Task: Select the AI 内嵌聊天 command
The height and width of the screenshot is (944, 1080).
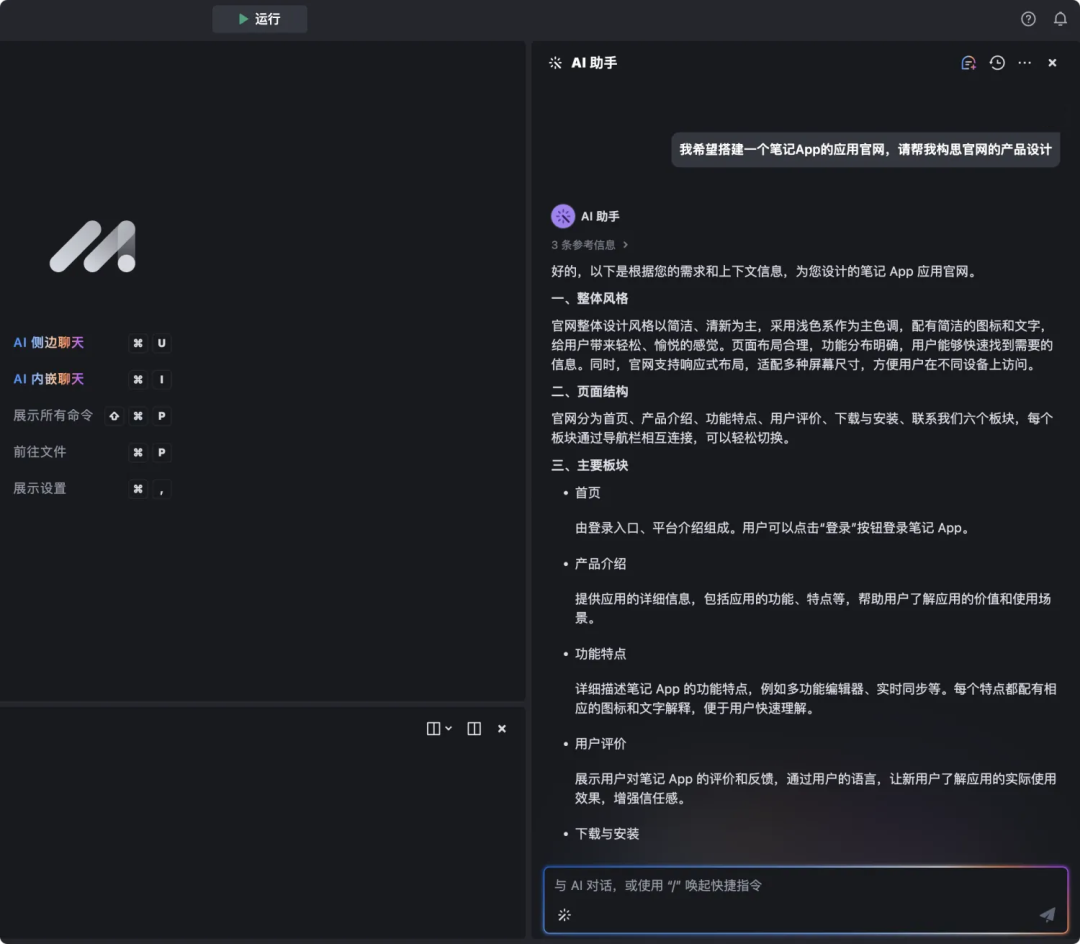Action: [x=48, y=379]
